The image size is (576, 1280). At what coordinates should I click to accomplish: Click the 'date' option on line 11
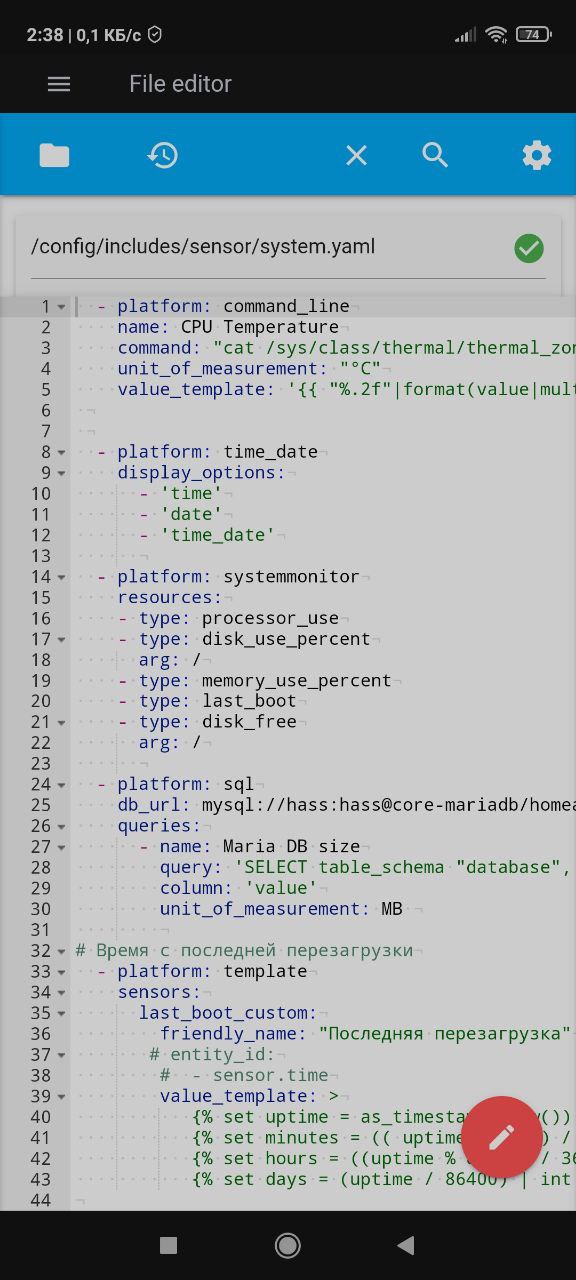191,514
